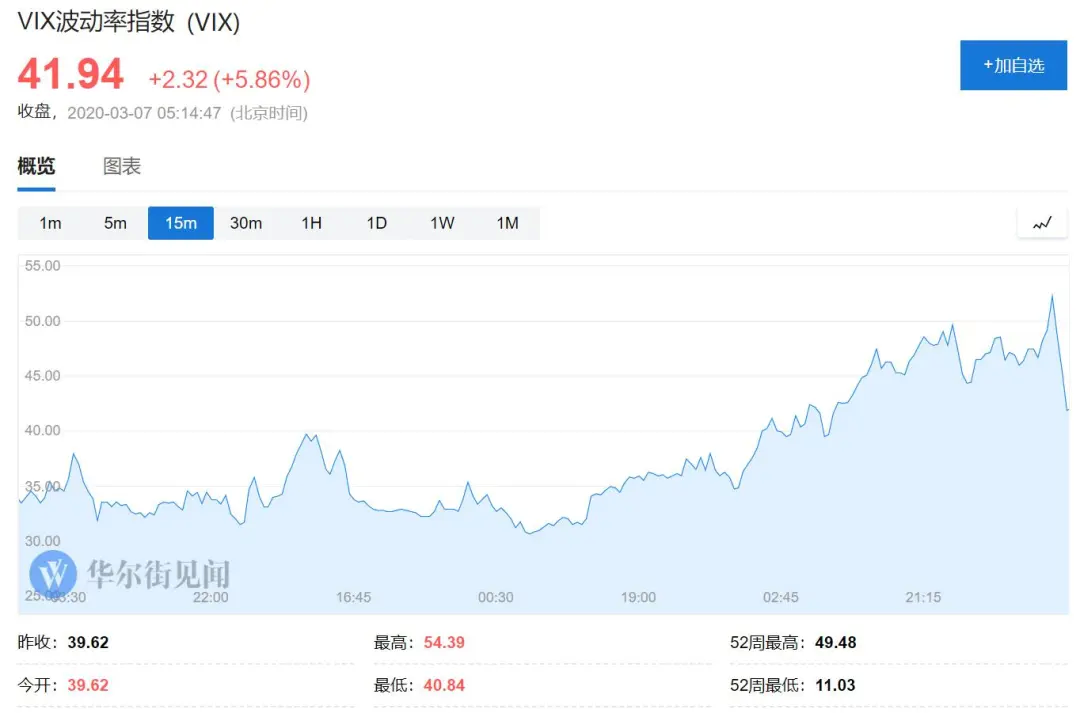This screenshot has width=1080, height=713.
Task: Select the 5m chart interval
Action: (x=115, y=223)
